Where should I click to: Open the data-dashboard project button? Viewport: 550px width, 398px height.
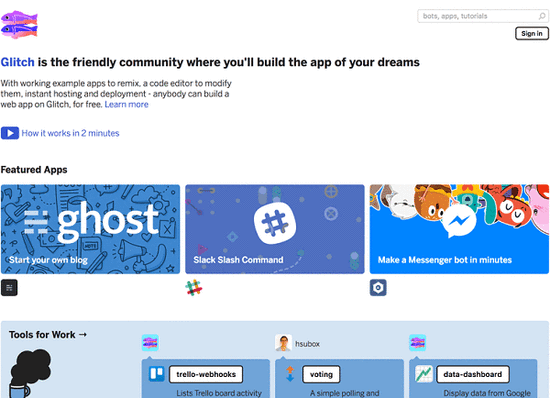[x=473, y=375]
